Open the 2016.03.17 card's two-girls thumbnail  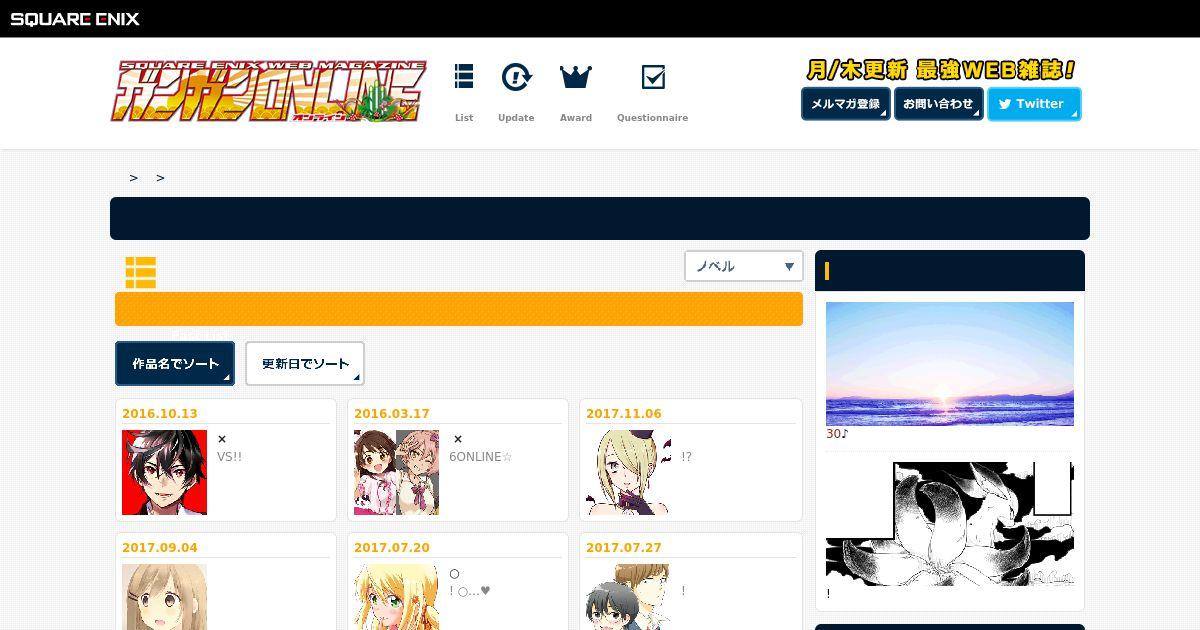[x=396, y=473]
